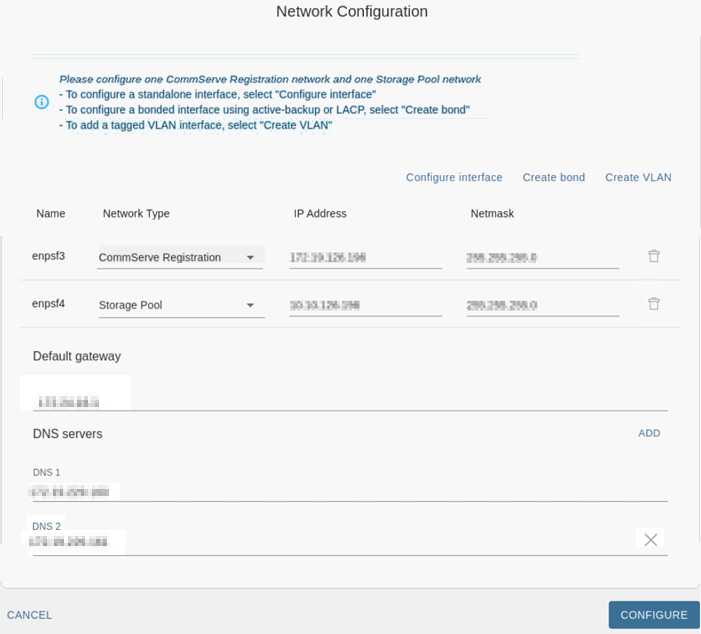Cancel the network configuration

tap(30, 615)
